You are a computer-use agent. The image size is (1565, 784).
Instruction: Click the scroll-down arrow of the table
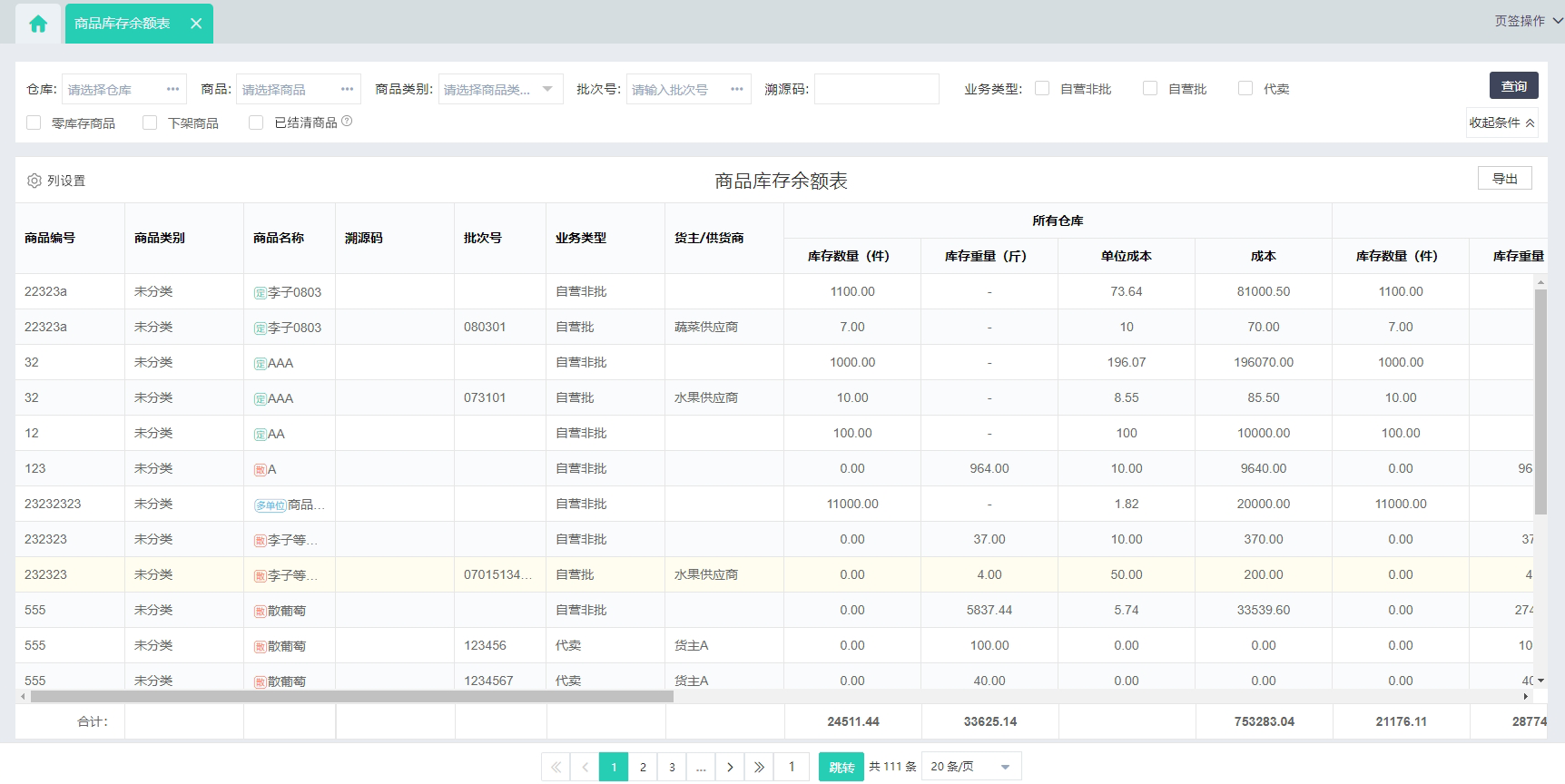1540,681
